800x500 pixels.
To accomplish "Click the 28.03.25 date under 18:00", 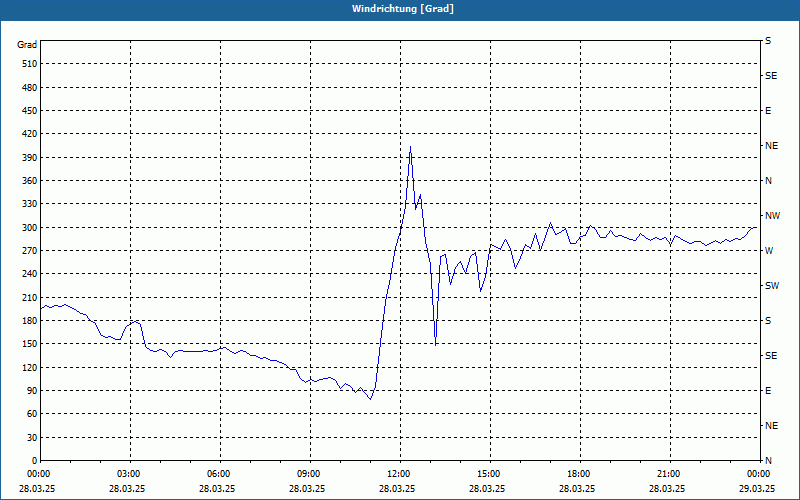I will pos(577,489).
